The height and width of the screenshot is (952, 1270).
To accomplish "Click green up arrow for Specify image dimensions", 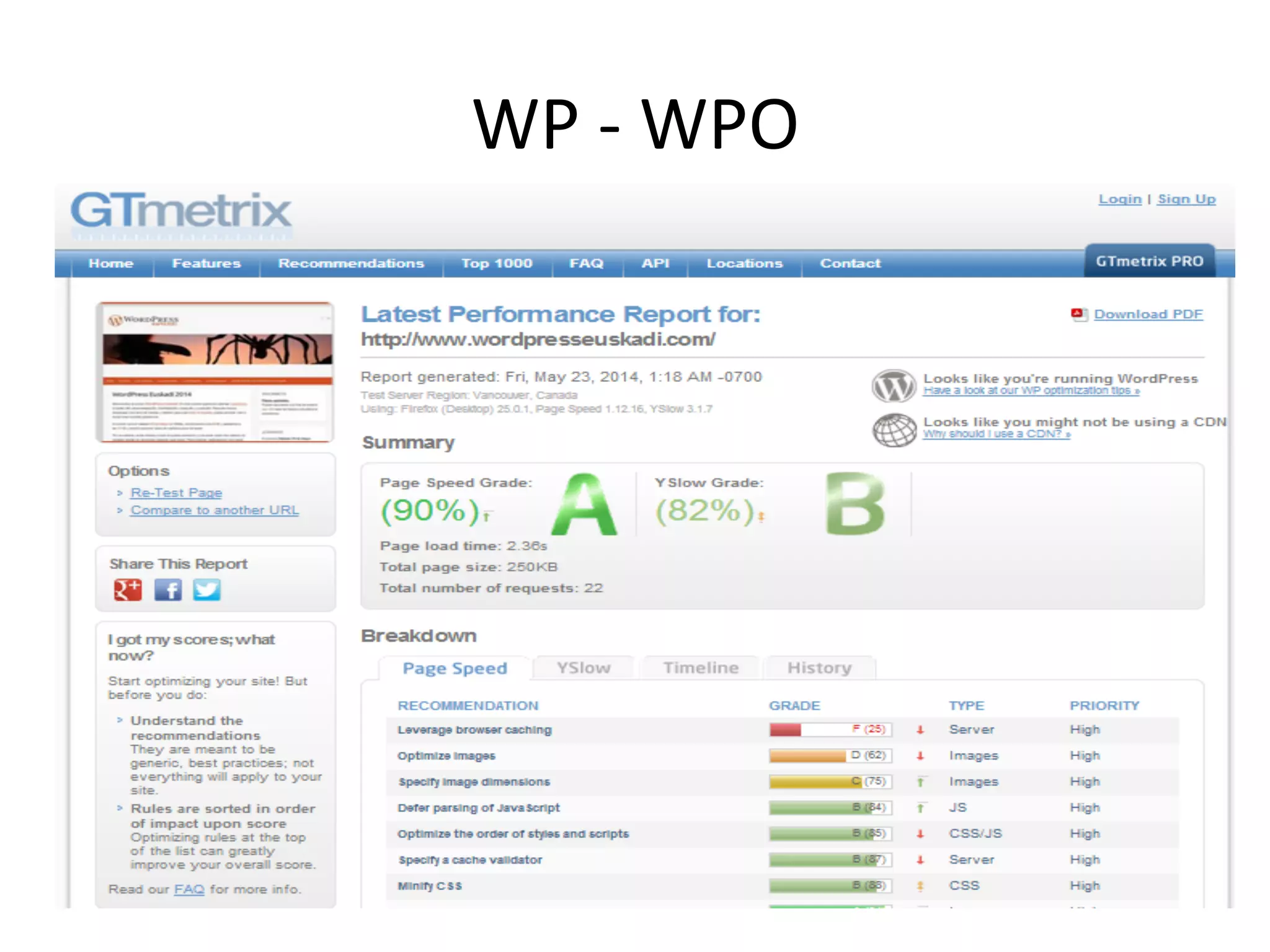I will 920,782.
